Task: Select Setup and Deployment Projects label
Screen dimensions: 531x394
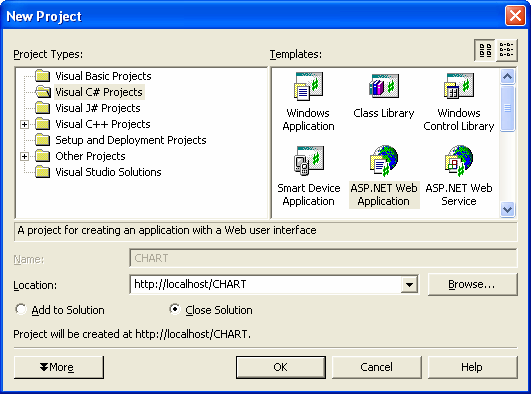Action: 131,140
